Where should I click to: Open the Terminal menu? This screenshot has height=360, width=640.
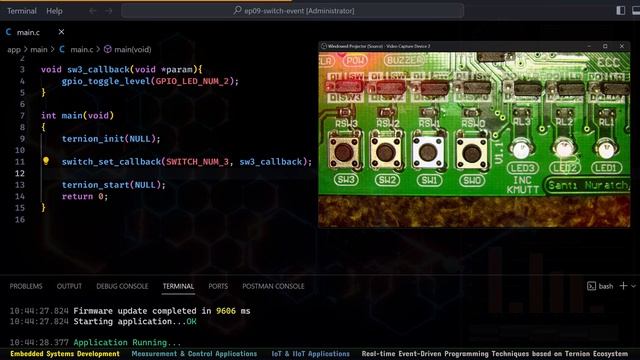click(22, 11)
